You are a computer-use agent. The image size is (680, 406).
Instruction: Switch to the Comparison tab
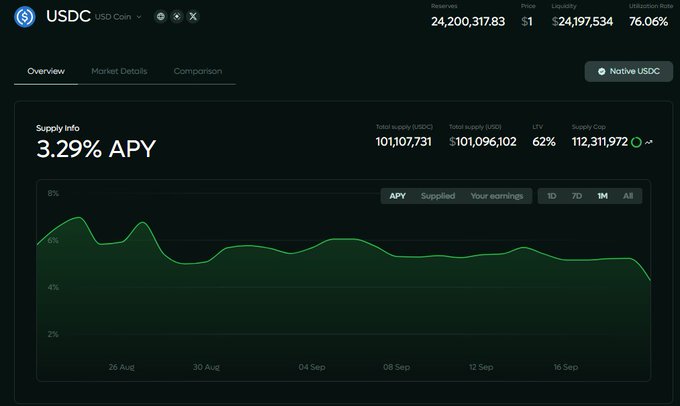pyautogui.click(x=198, y=71)
